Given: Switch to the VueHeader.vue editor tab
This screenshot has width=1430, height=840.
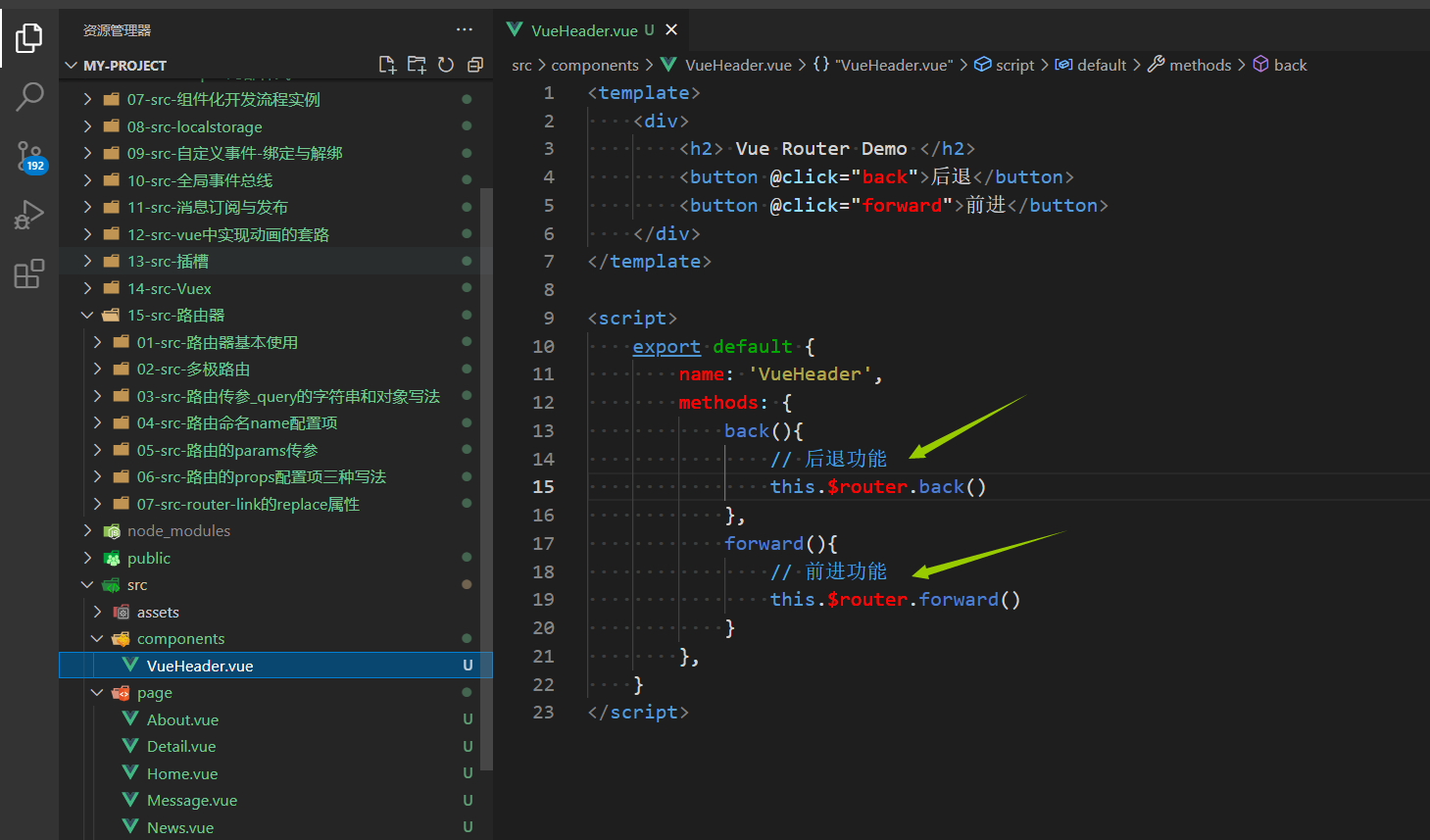Looking at the screenshot, I should pos(591,30).
